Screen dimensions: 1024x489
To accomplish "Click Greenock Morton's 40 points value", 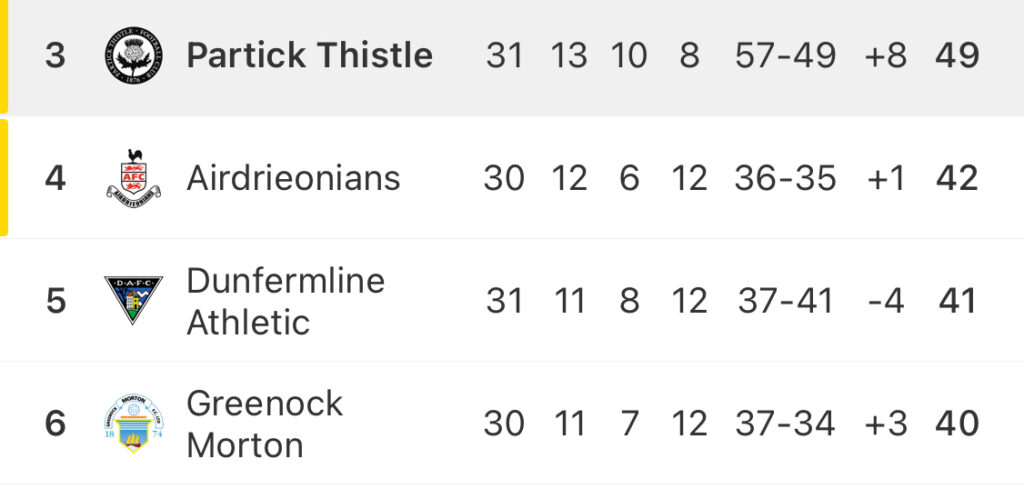I will [x=957, y=423].
